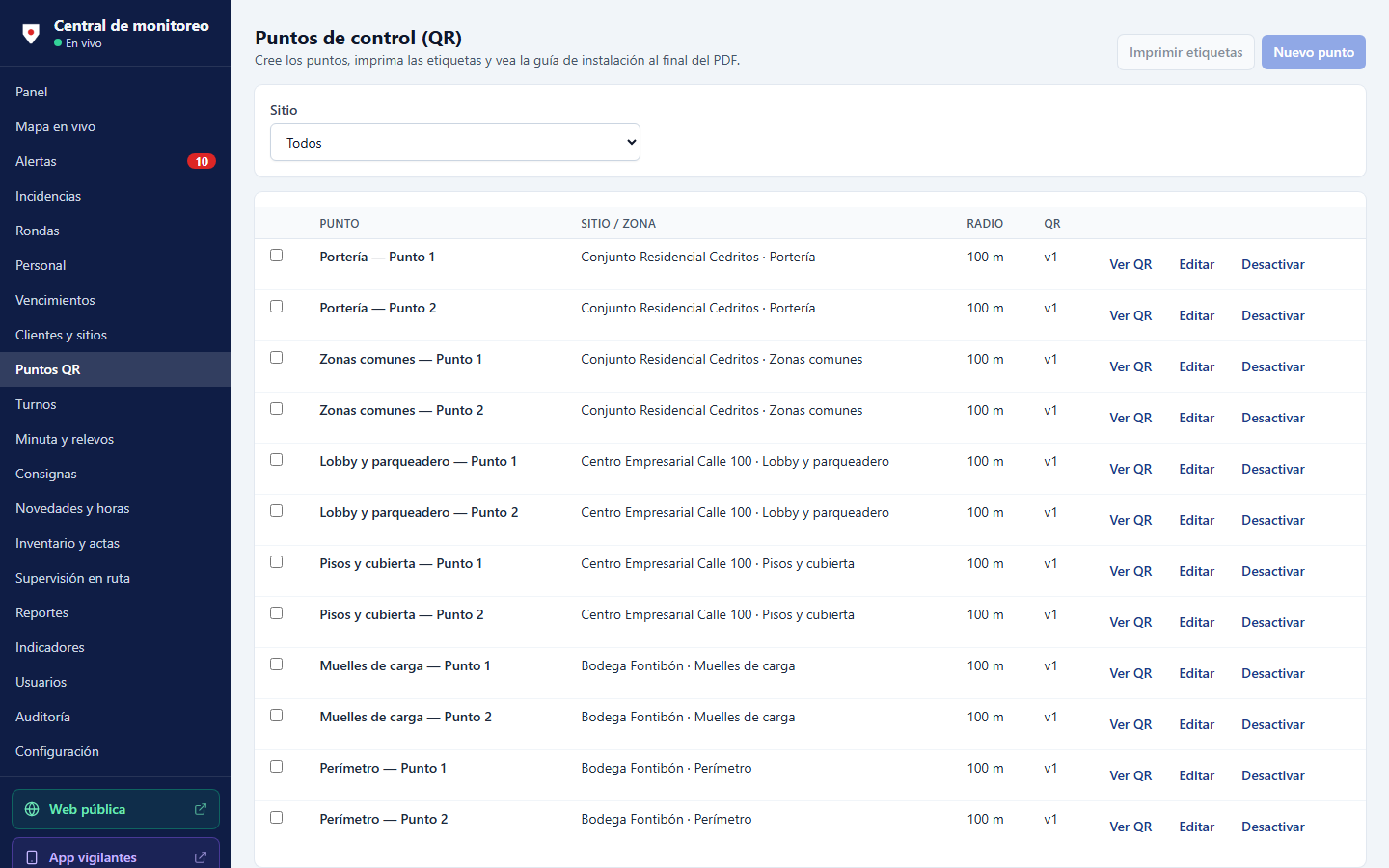Tick the Lobby y parqueadero — Punto 1 checkbox
Screen dimensions: 1389x868
click(x=277, y=460)
